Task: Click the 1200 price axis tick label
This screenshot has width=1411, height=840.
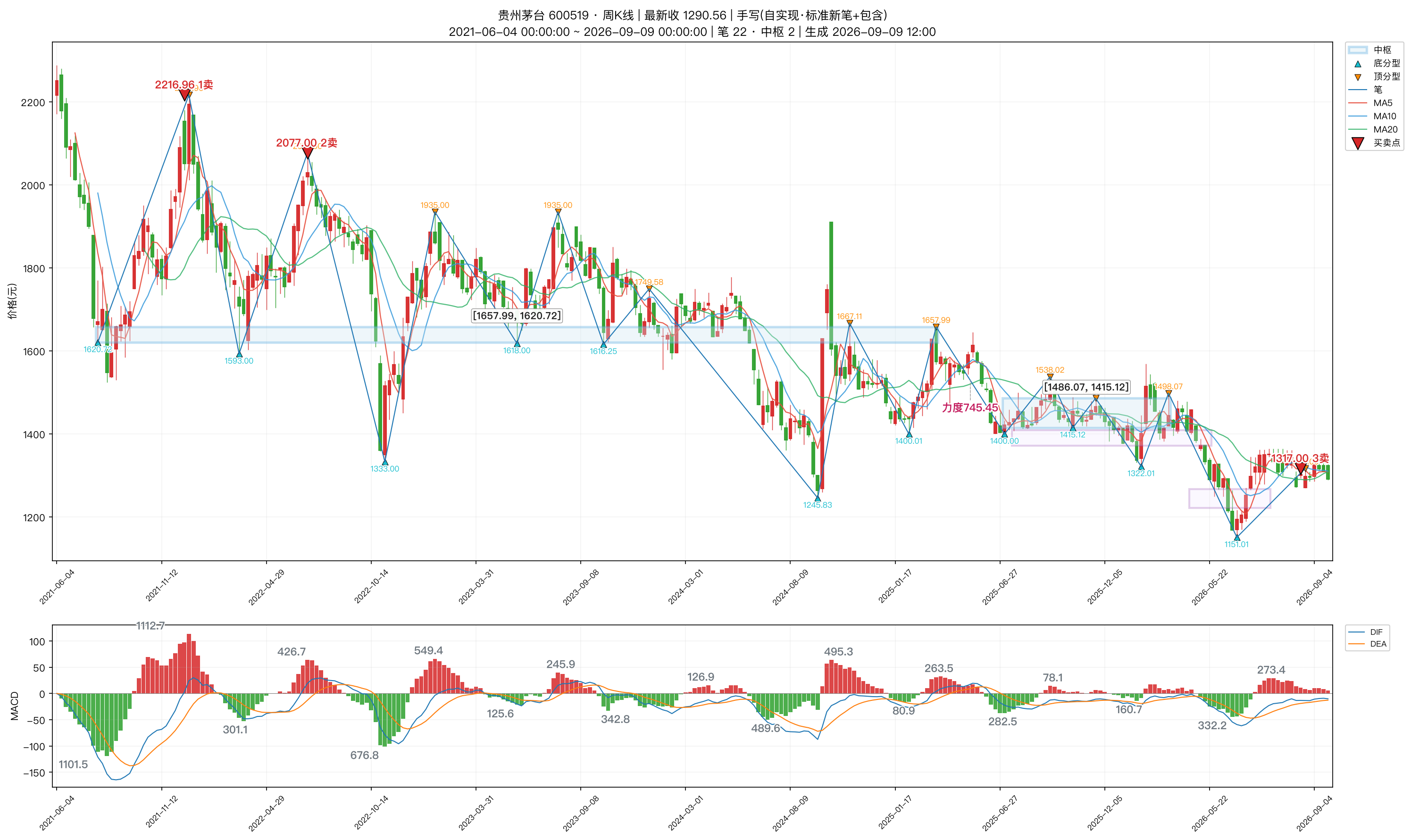Action: point(33,517)
